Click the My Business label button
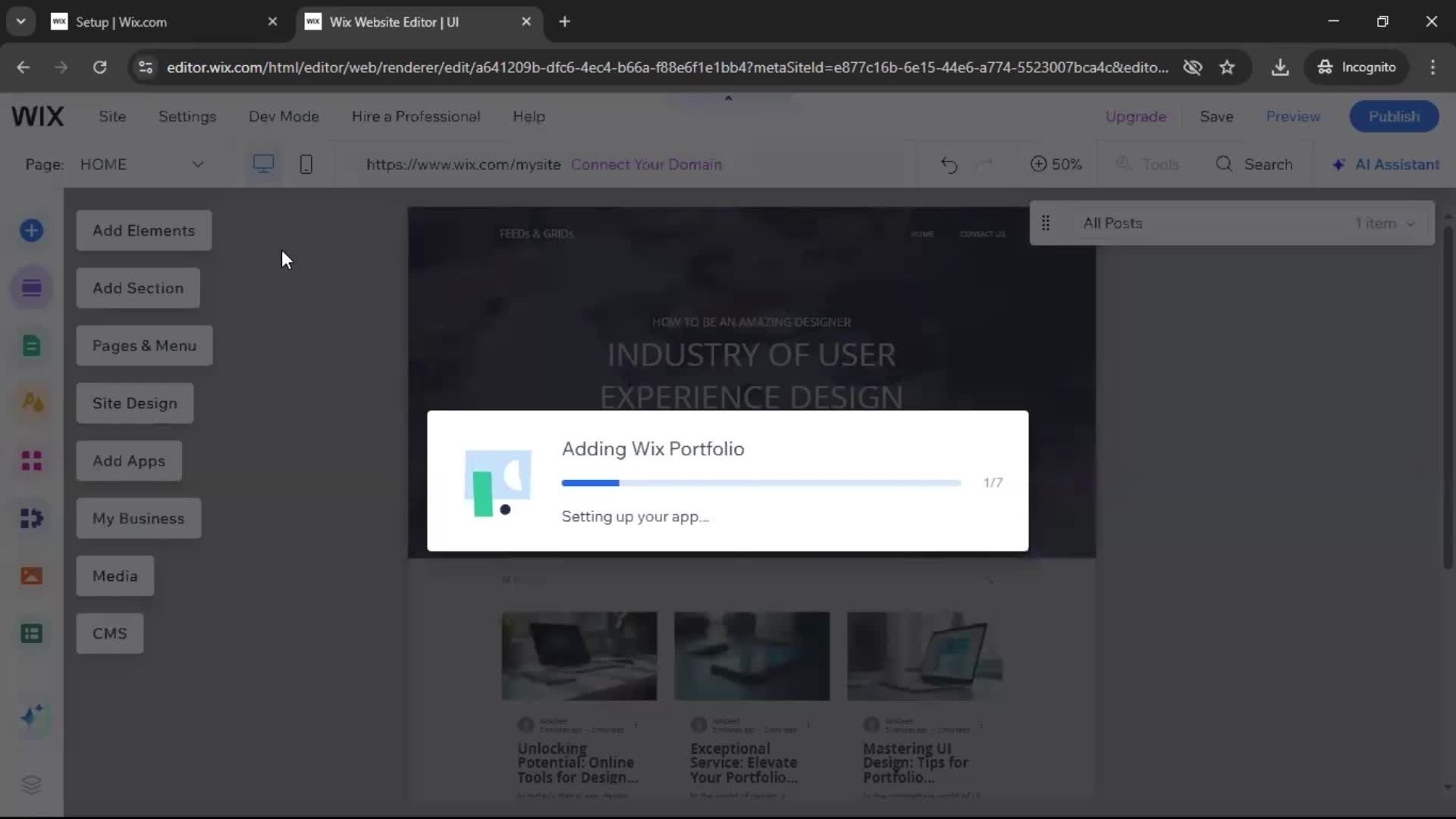The width and height of the screenshot is (1456, 819). coord(139,519)
